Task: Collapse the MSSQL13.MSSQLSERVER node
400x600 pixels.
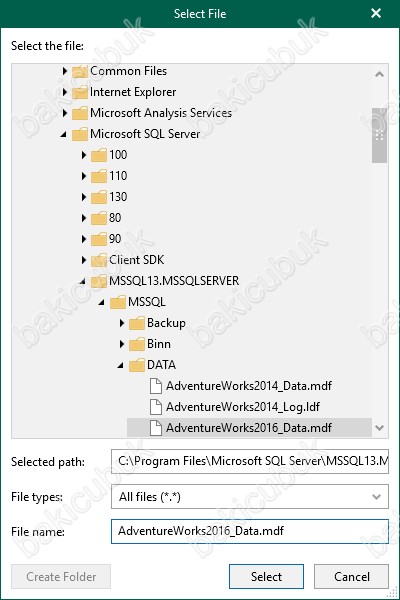Action: tap(83, 282)
